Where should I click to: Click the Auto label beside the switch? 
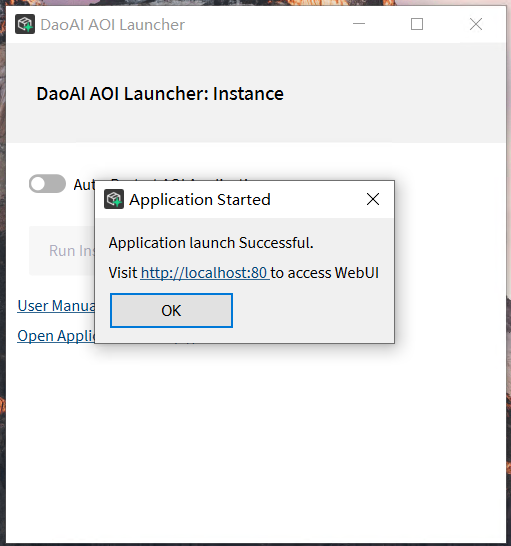pyautogui.click(x=84, y=185)
